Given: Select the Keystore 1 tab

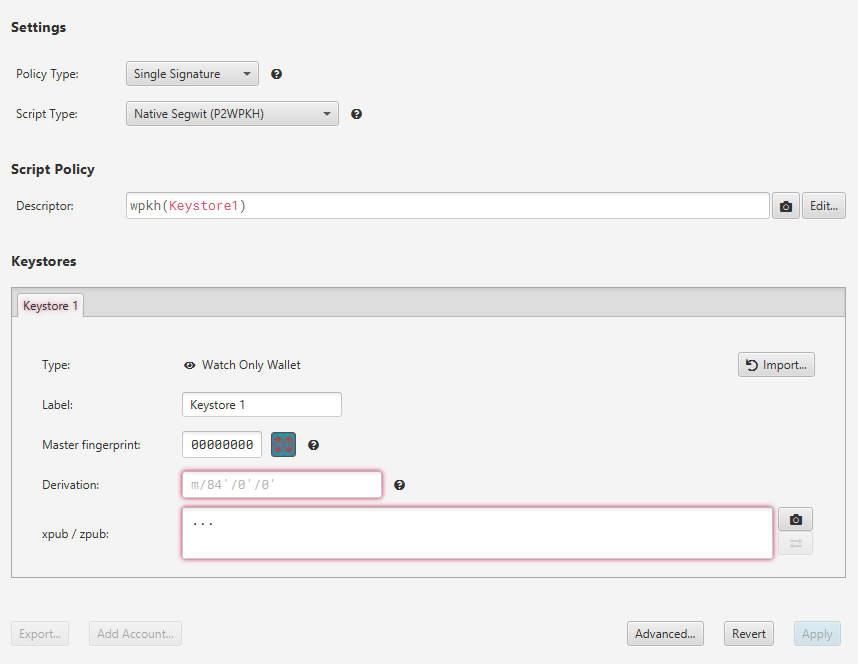Looking at the screenshot, I should tap(50, 305).
